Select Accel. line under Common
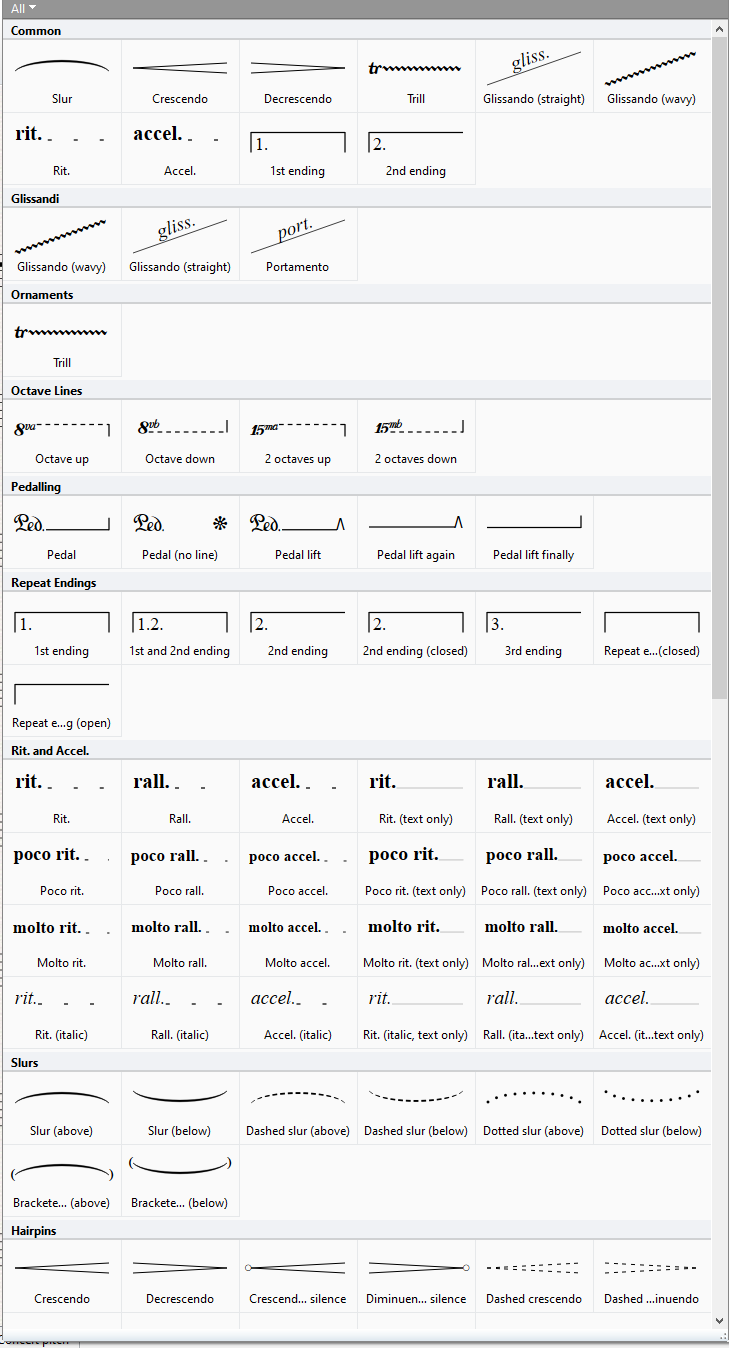 [x=180, y=148]
